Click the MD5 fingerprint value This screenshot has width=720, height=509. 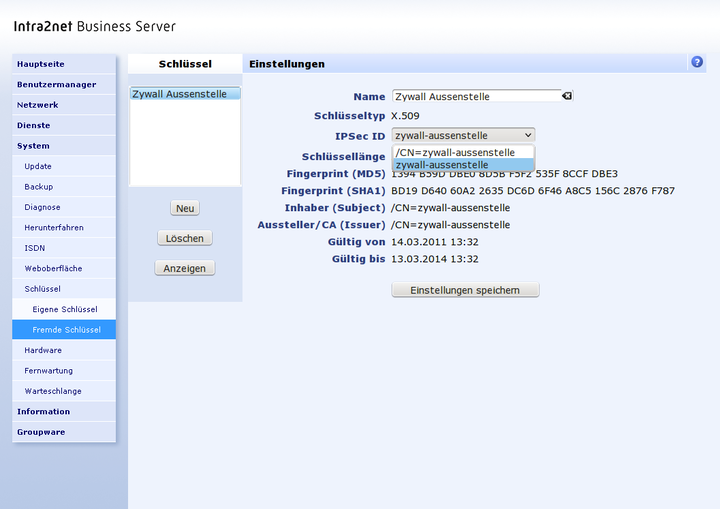[504, 174]
